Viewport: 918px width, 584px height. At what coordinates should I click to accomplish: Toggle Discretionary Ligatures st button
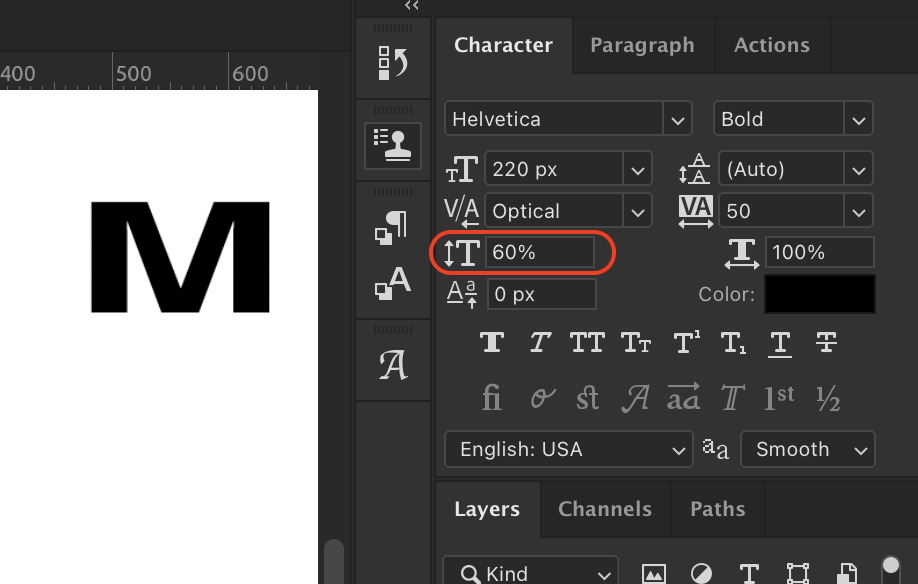tap(587, 399)
